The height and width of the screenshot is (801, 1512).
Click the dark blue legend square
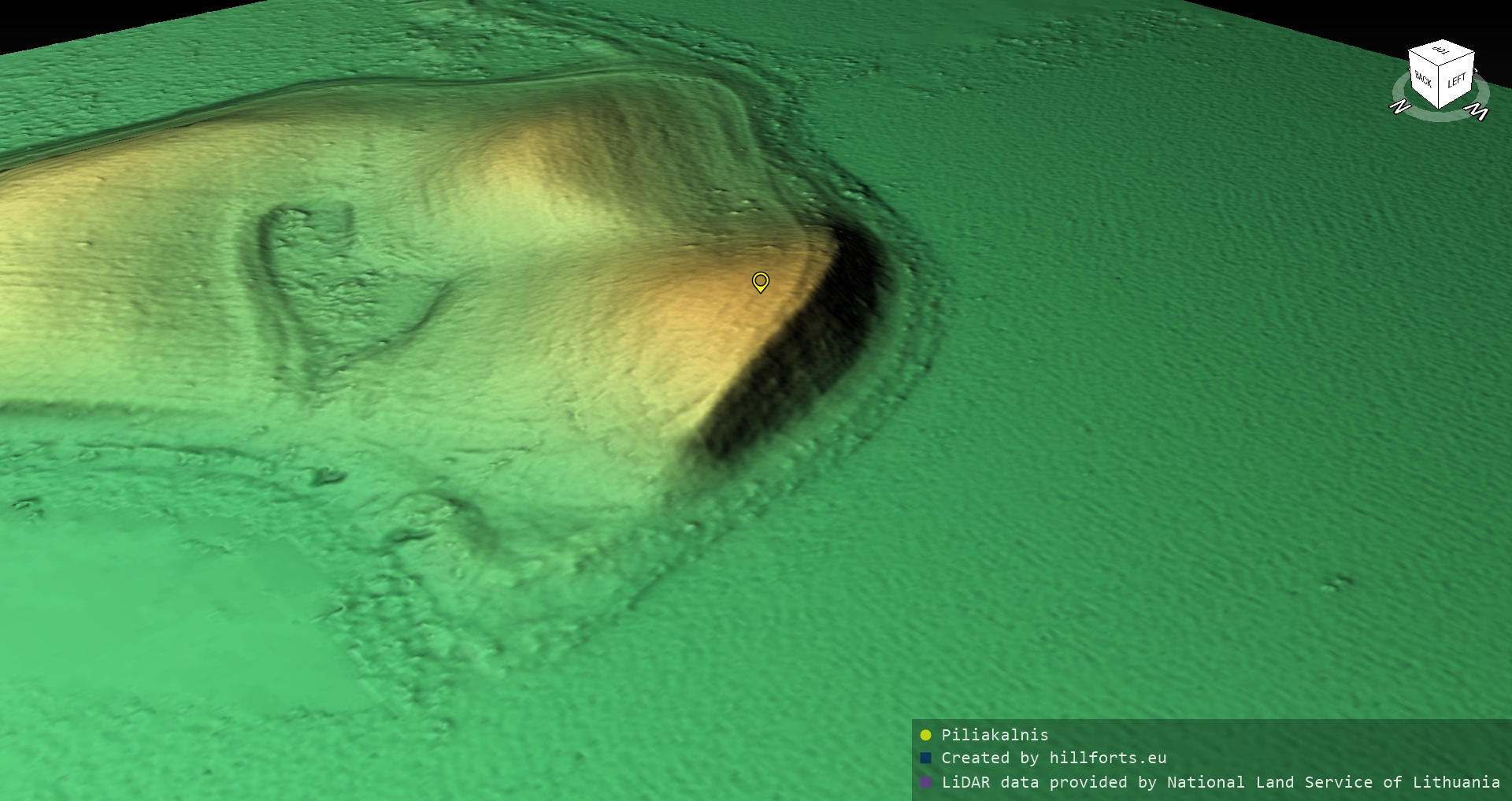coord(925,758)
